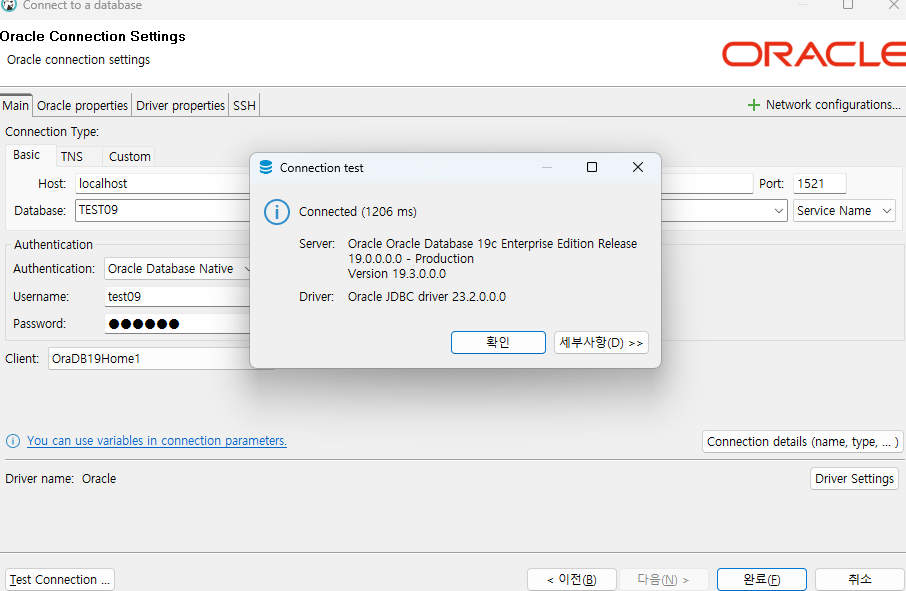The height and width of the screenshot is (591, 906).
Task: Go back with 이전(B) button
Action: pos(571,579)
